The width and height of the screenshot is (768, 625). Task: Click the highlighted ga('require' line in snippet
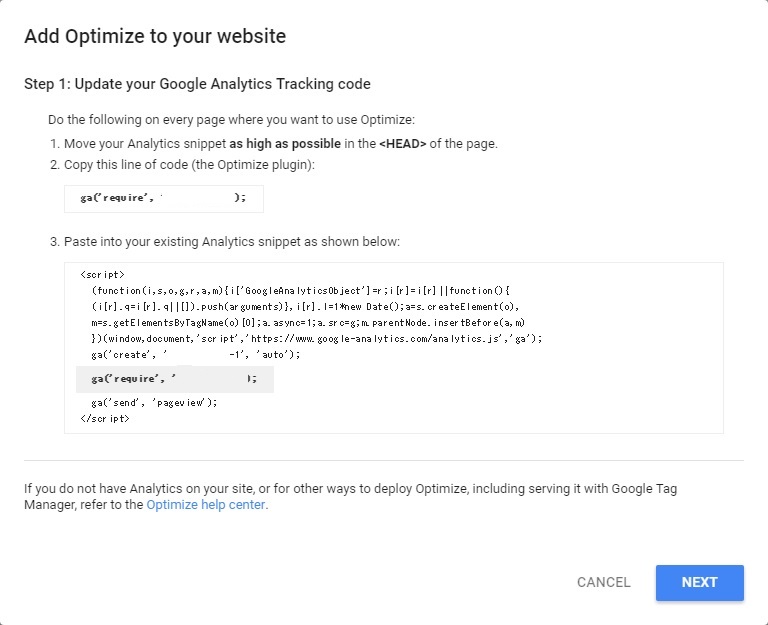click(174, 379)
